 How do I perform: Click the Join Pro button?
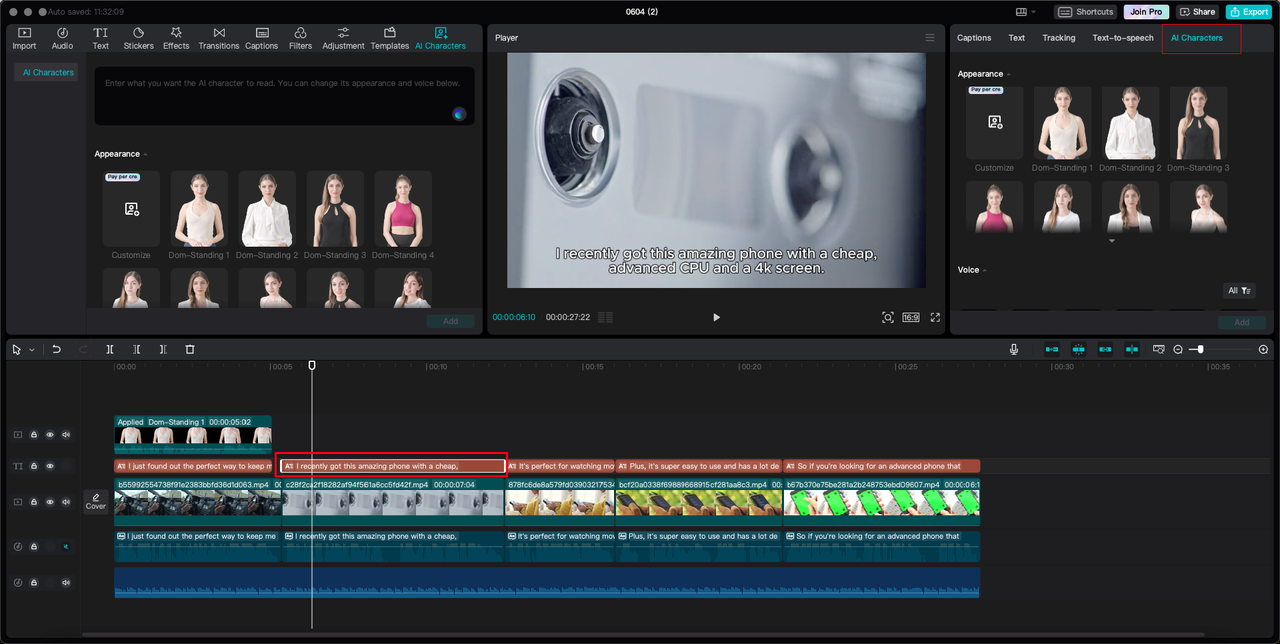(x=1146, y=12)
